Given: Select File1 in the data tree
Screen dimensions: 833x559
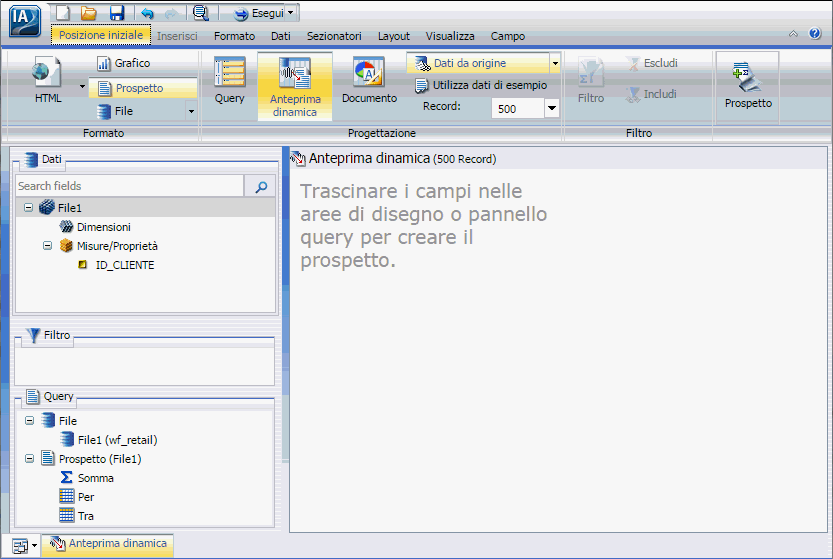Looking at the screenshot, I should [x=70, y=208].
